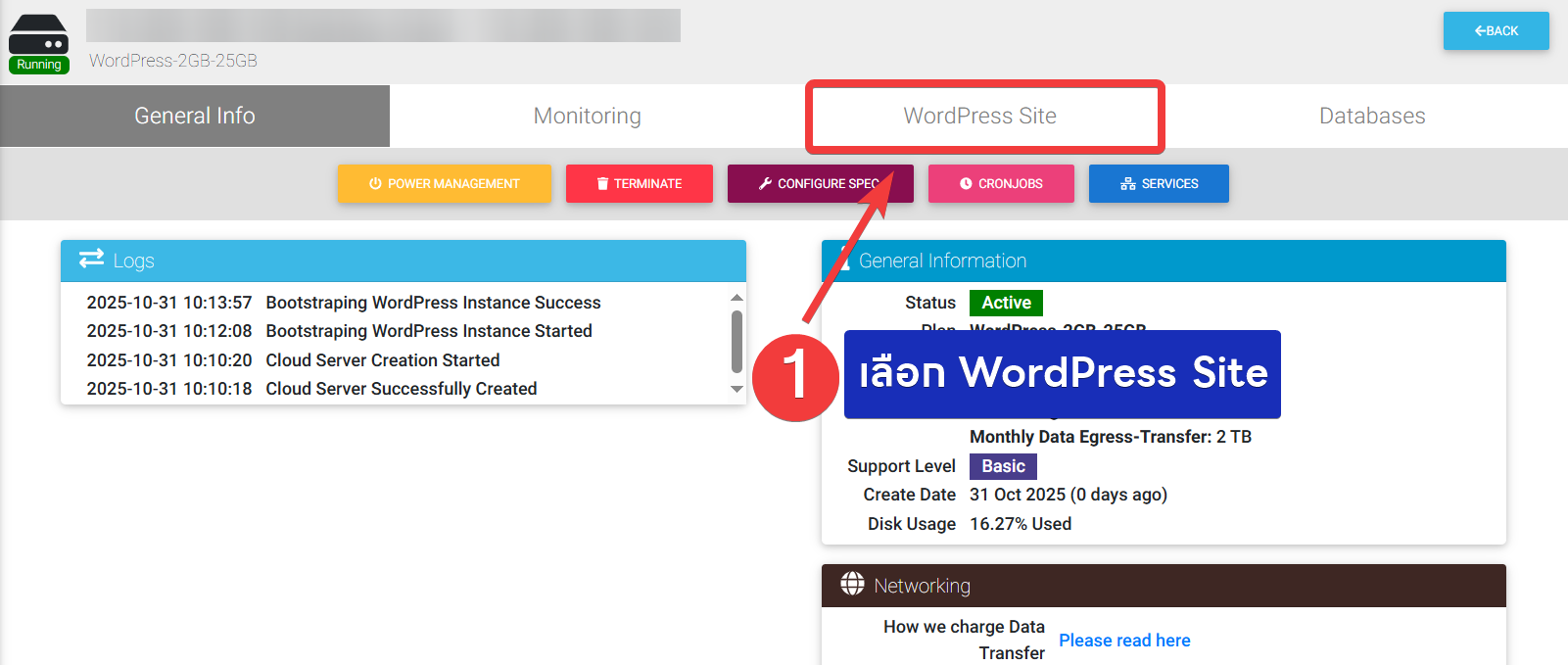The width and height of the screenshot is (1568, 665).
Task: Click the Basic support level badge
Action: [1003, 466]
